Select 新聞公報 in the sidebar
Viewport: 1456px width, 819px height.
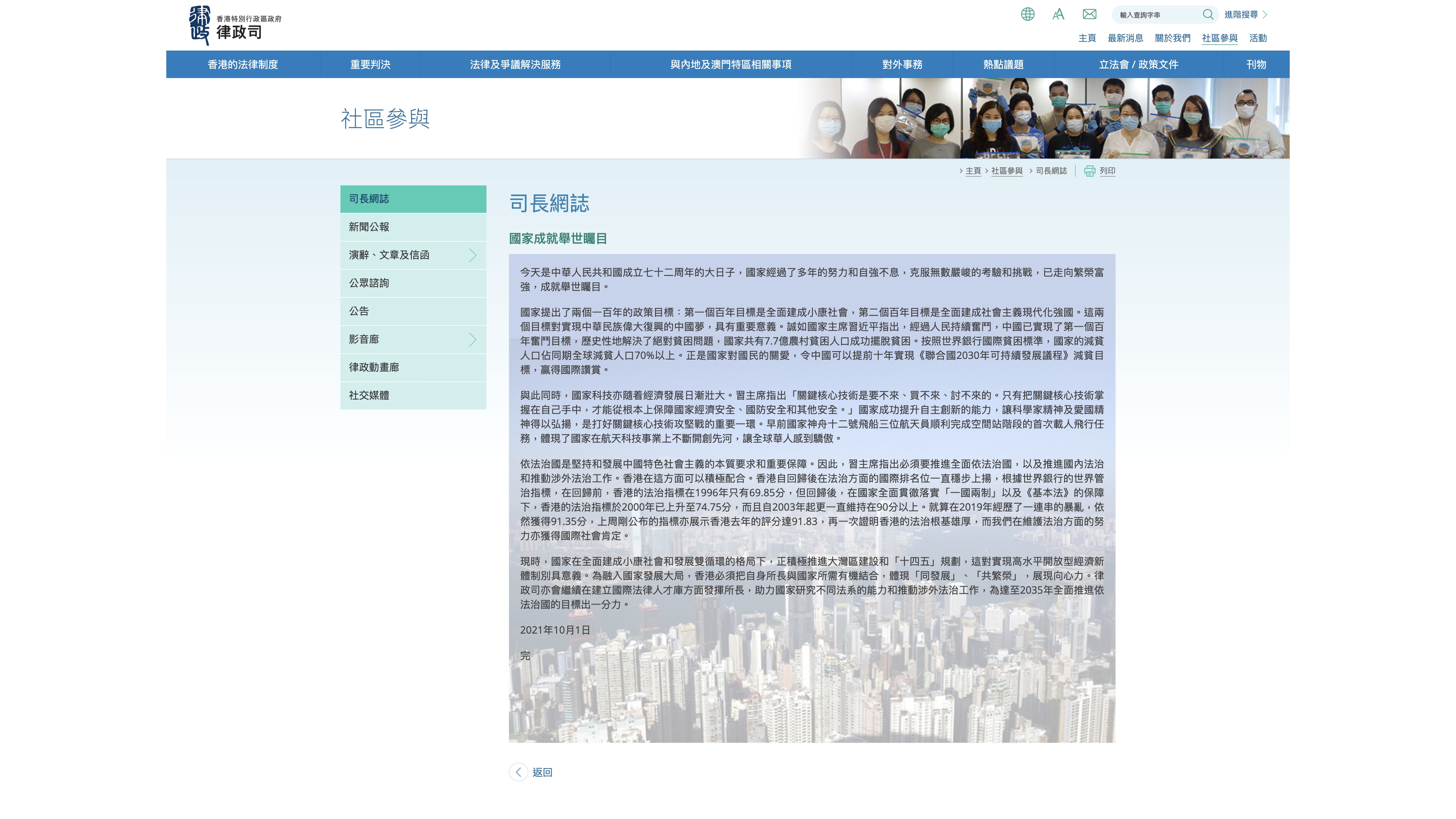369,227
